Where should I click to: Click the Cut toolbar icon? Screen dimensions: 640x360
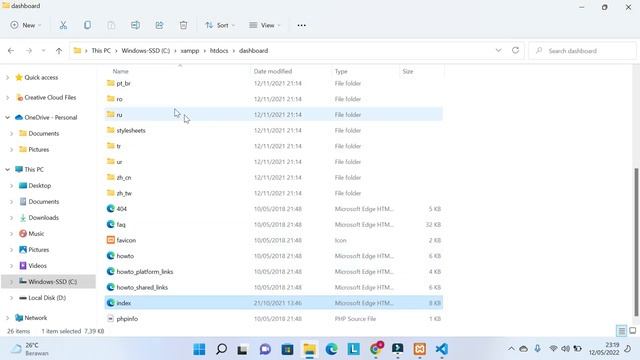[63, 25]
